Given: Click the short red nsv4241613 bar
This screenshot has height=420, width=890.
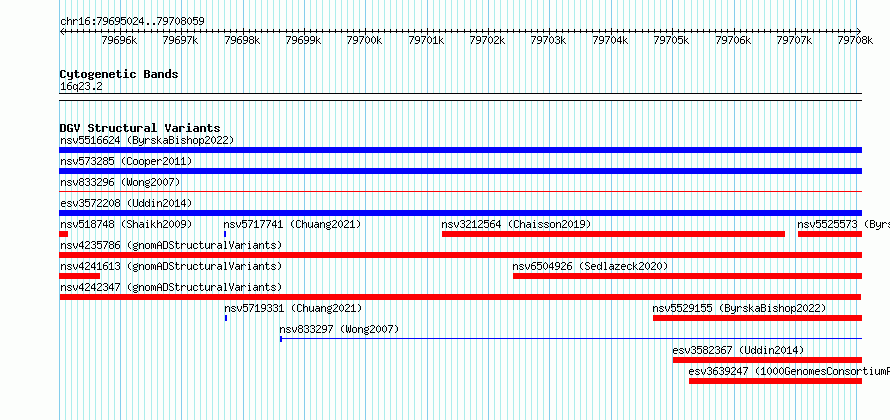Looking at the screenshot, I should (79, 276).
